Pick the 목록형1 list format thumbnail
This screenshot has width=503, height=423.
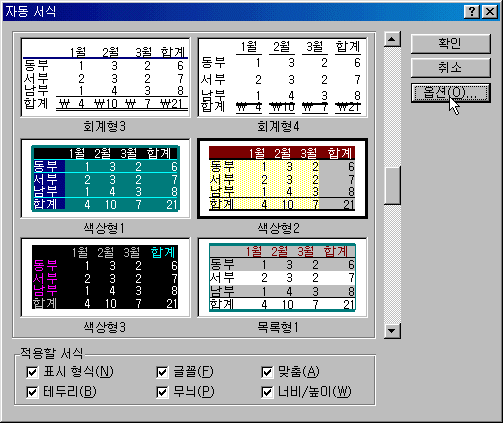click(x=283, y=277)
